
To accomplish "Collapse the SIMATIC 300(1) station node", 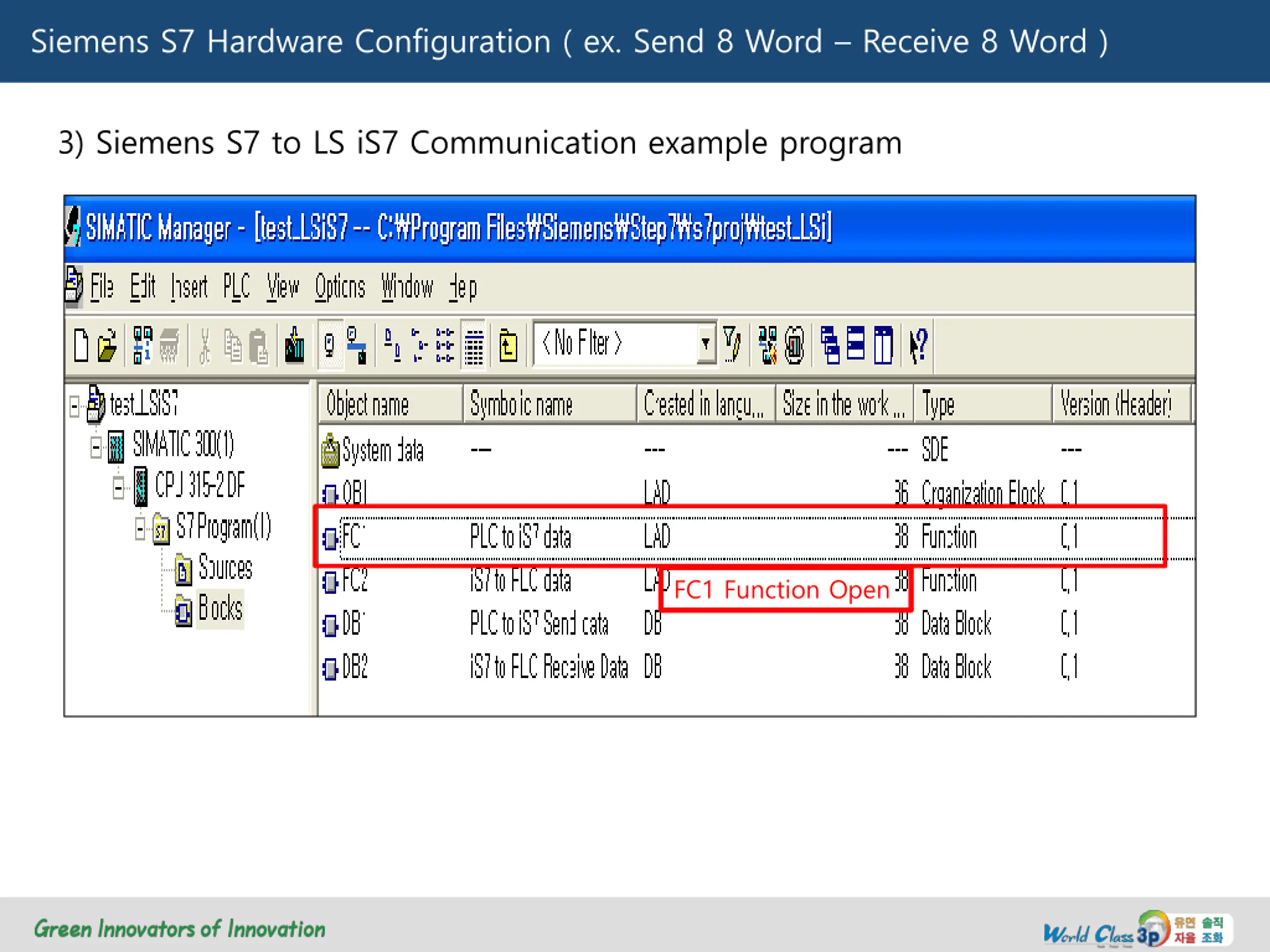I will point(96,448).
